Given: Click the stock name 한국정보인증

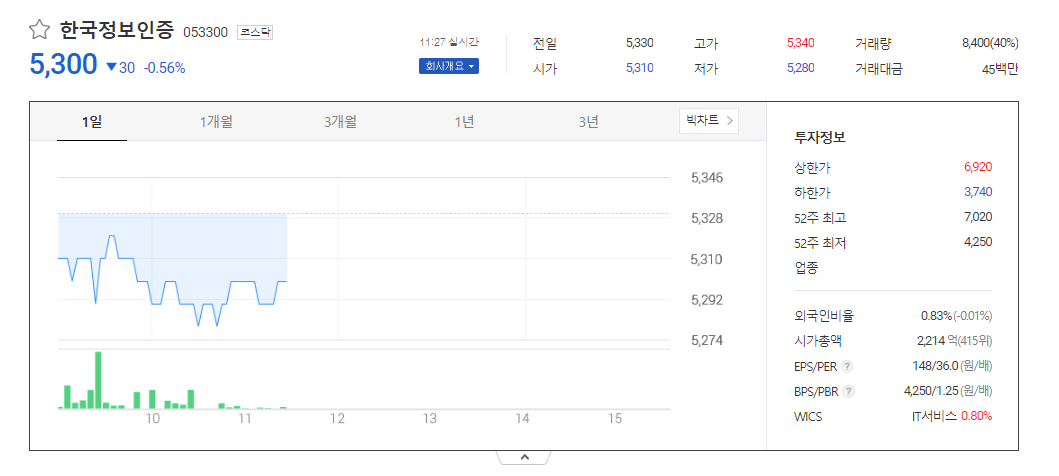Looking at the screenshot, I should tap(118, 30).
